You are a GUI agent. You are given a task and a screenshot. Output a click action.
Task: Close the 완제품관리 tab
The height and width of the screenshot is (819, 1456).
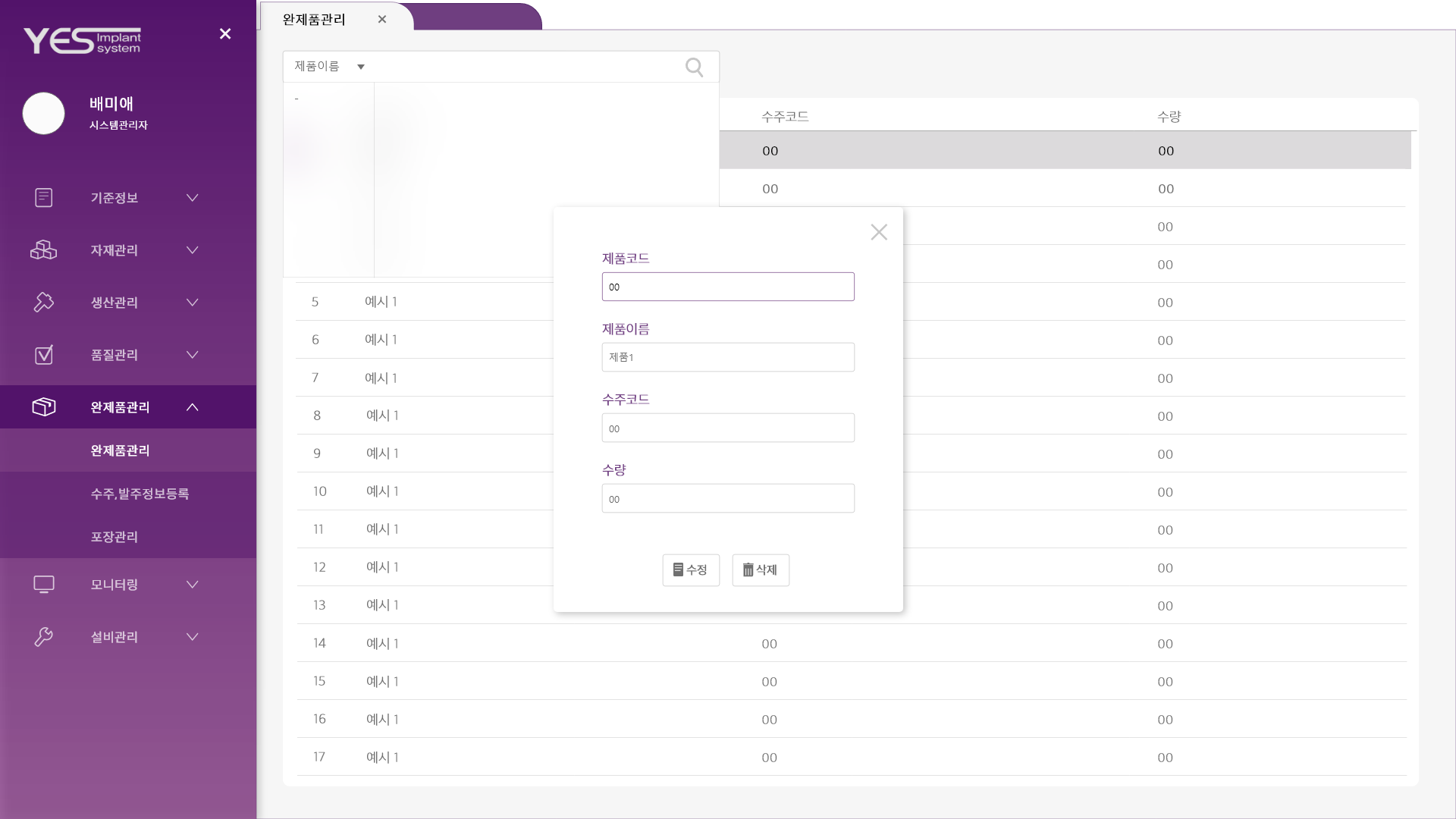click(x=382, y=20)
